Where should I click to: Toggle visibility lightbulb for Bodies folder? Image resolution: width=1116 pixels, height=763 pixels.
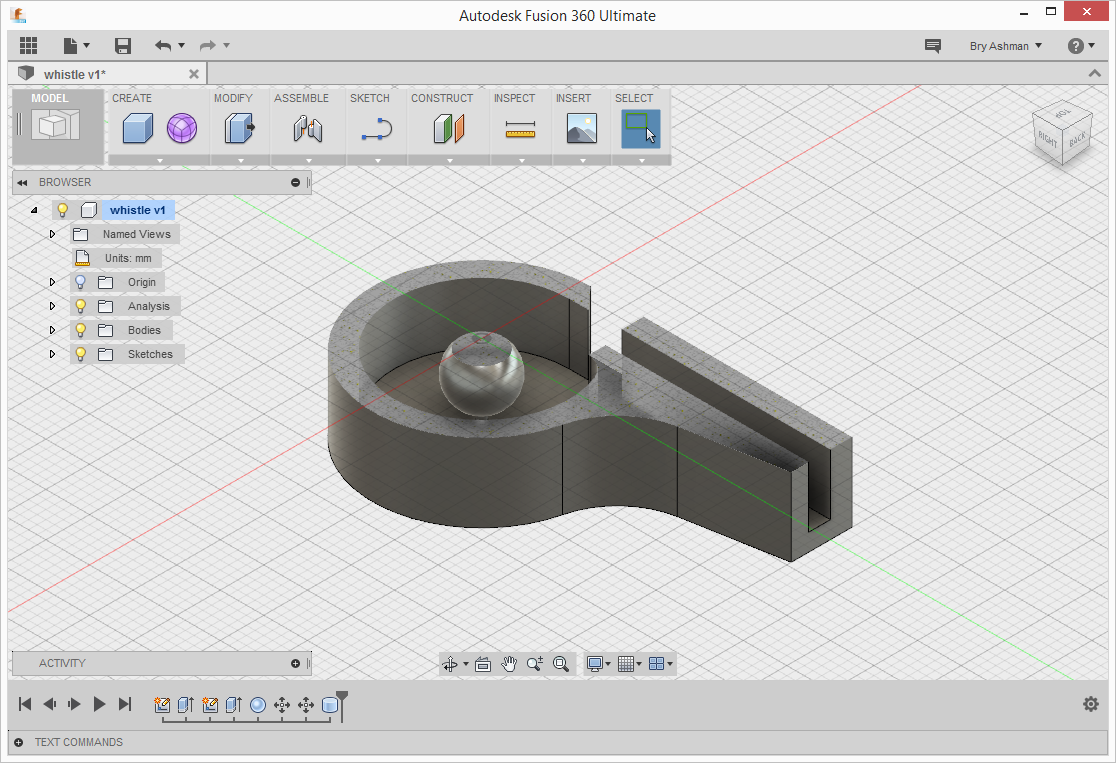[x=81, y=330]
